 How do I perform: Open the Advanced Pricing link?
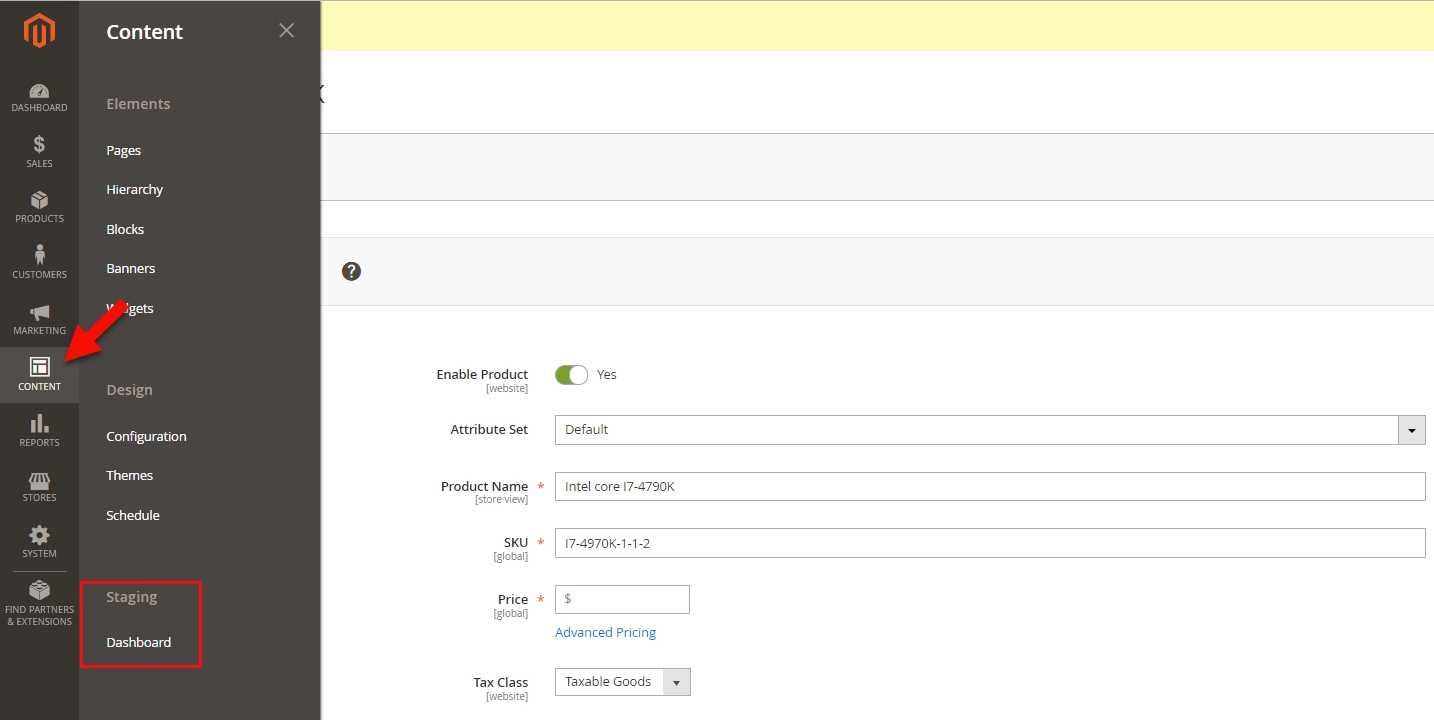606,632
